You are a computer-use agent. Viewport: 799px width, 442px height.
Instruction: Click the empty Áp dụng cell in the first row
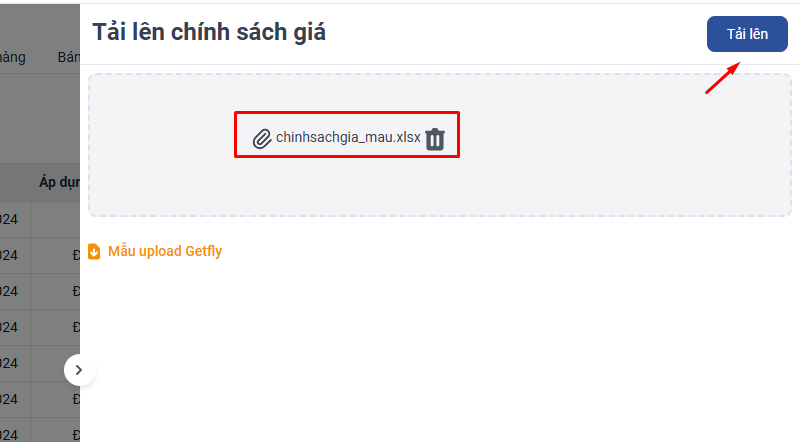coord(55,219)
